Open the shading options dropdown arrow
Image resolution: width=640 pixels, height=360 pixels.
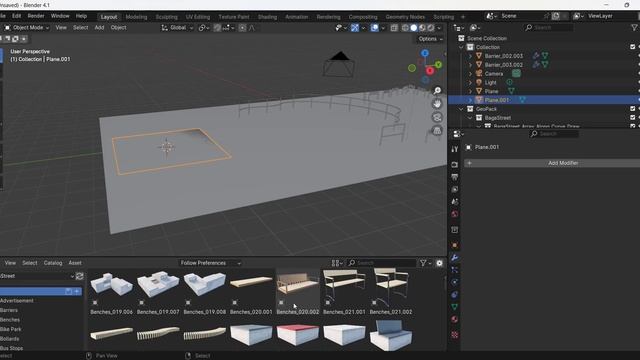(439, 28)
